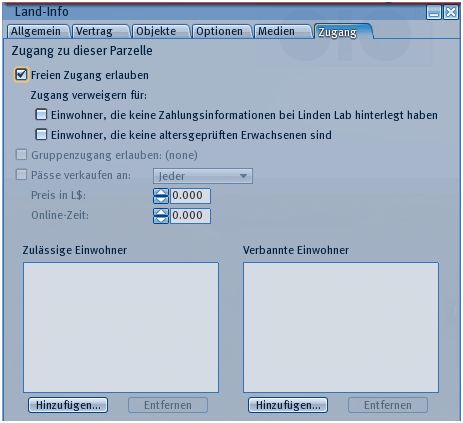Toggle Gruppenzugang erlauben checkbox
This screenshot has height=423, width=463.
tap(21, 155)
